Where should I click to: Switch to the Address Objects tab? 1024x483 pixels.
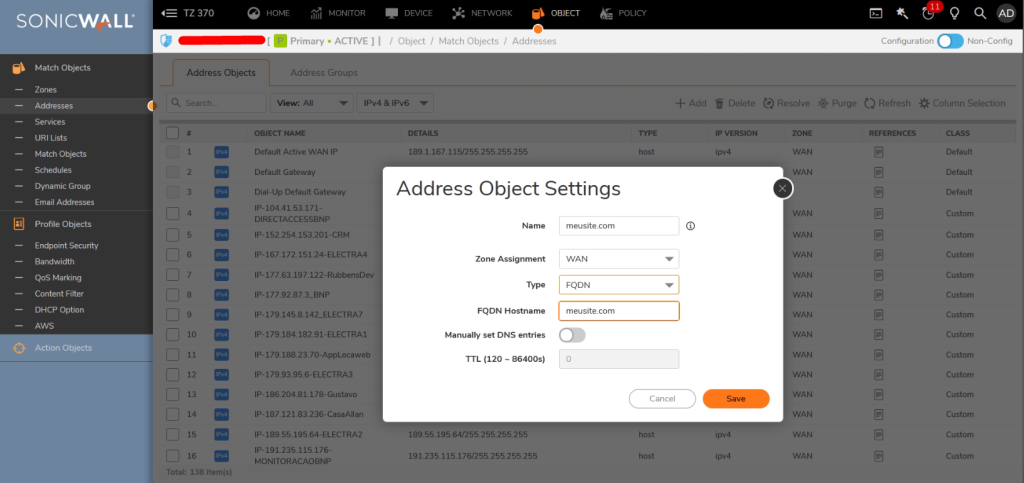pos(221,72)
